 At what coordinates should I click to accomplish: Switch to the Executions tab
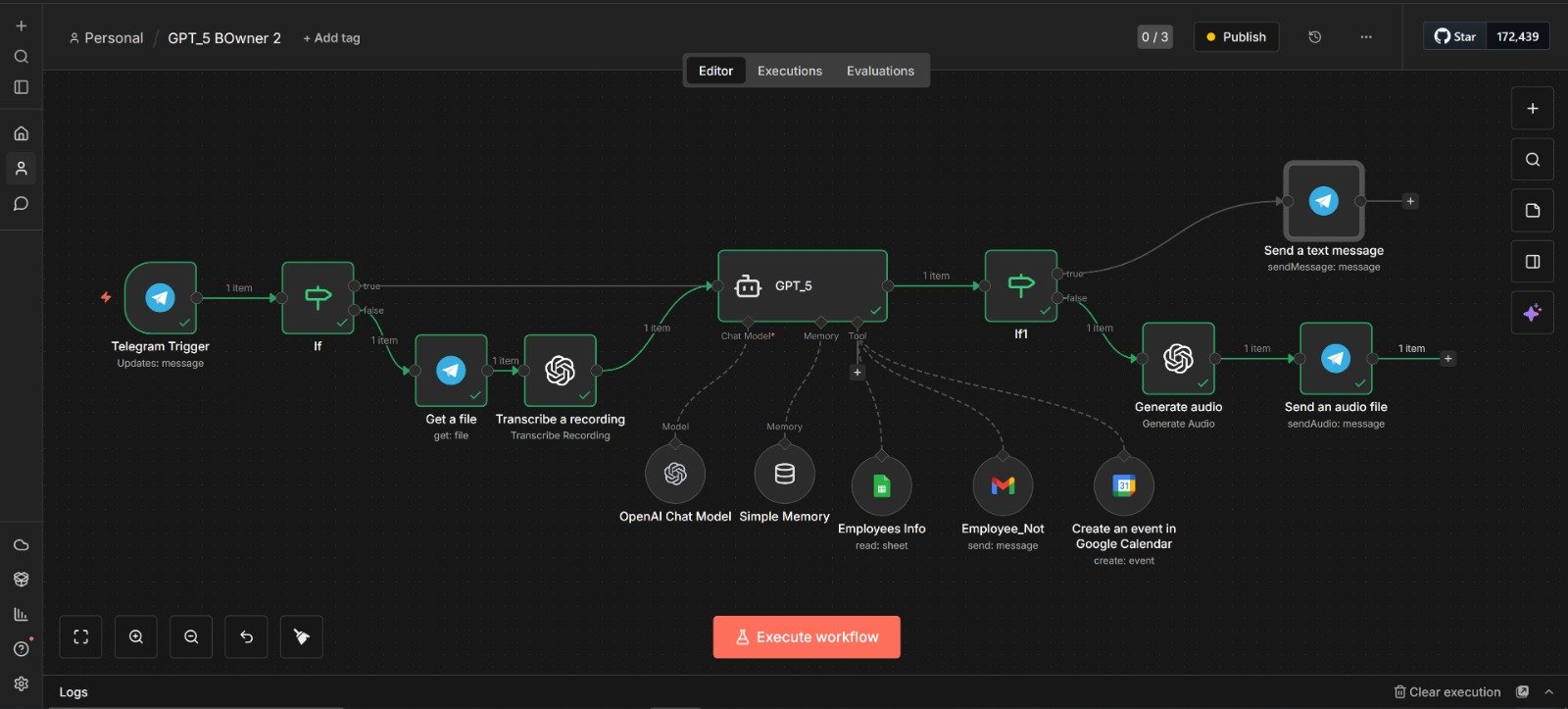789,71
